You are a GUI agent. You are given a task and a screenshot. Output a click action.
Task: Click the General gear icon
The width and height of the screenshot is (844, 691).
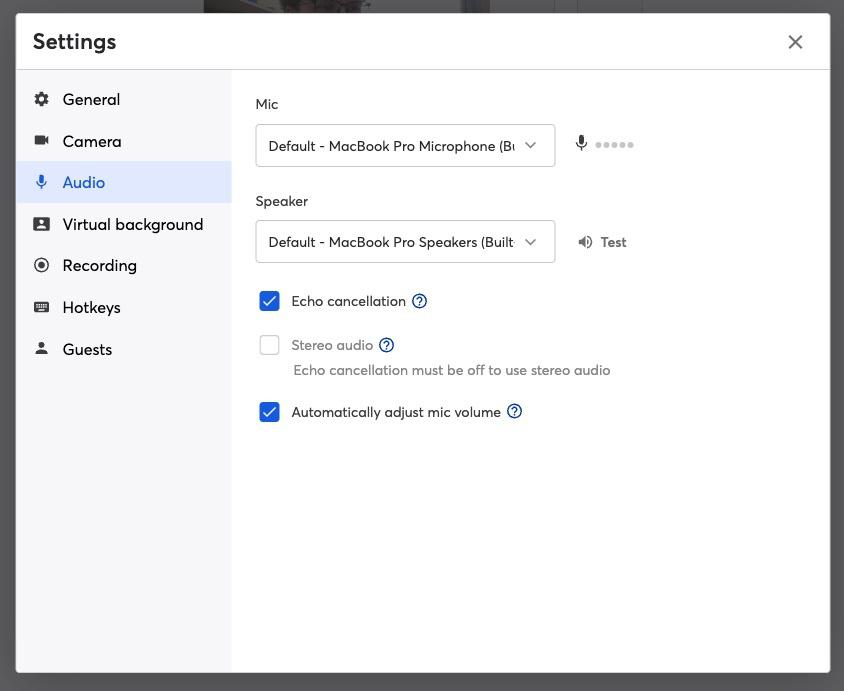pyautogui.click(x=41, y=99)
